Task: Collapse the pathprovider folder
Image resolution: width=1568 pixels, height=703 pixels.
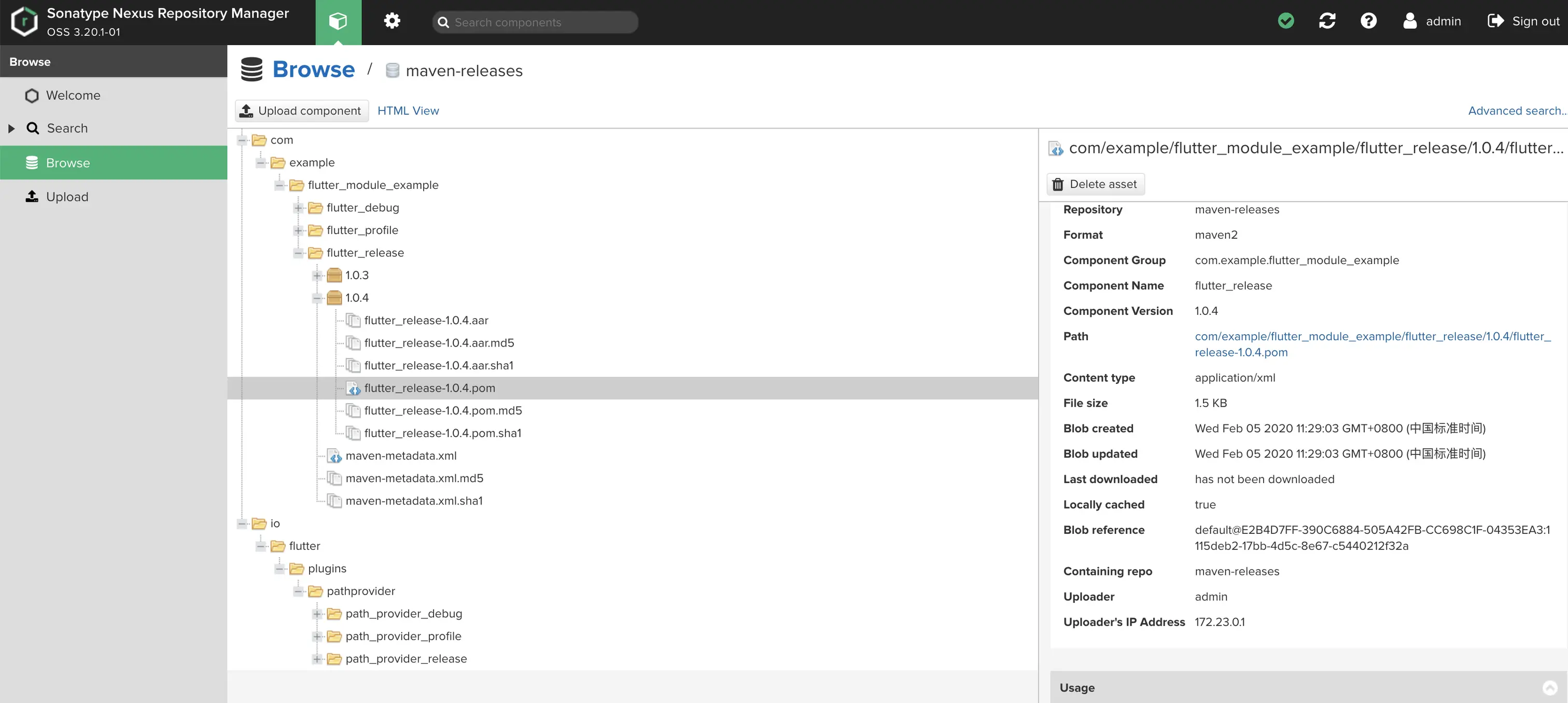Action: (299, 591)
